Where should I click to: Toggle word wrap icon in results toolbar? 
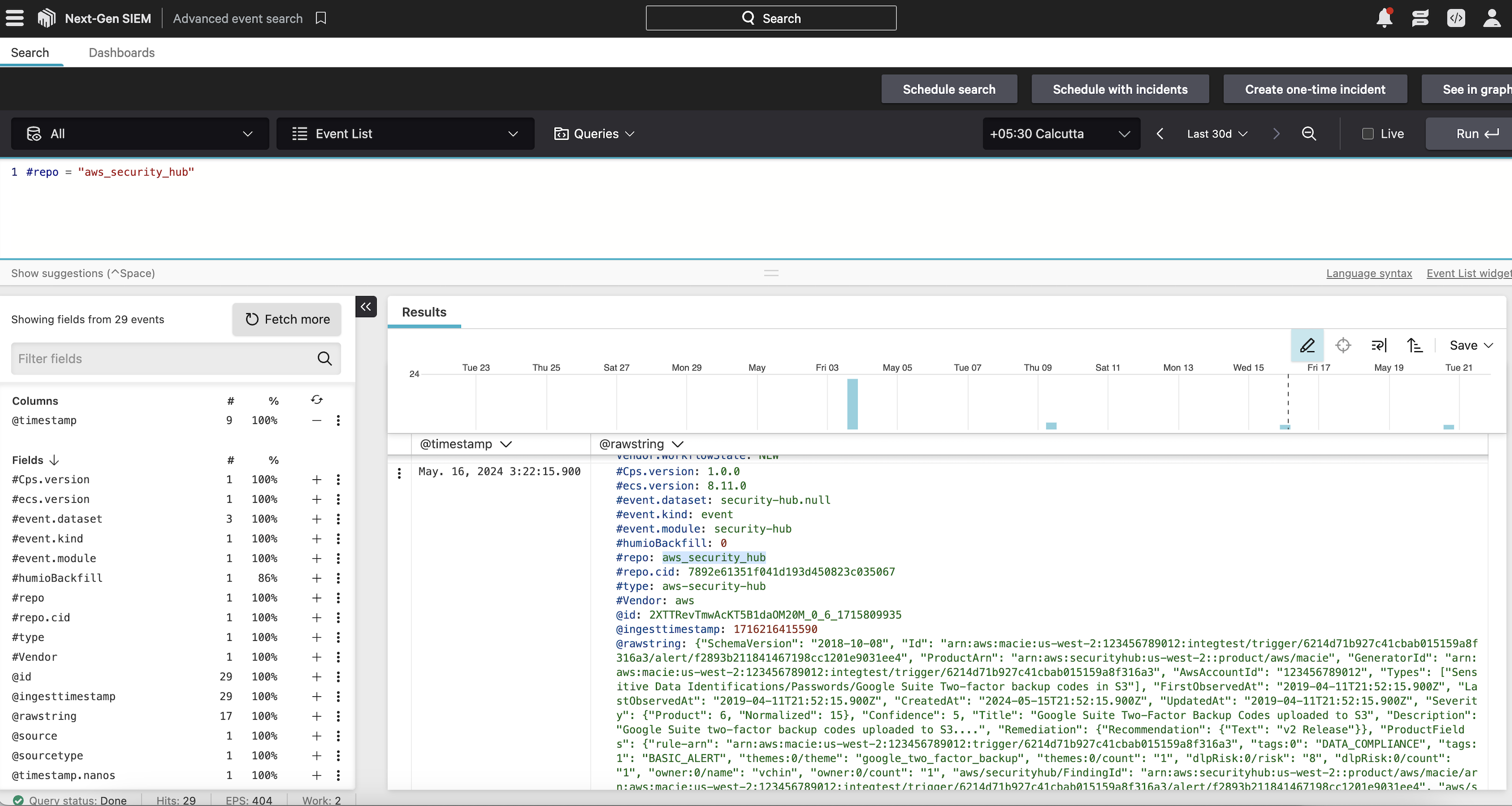(x=1379, y=345)
